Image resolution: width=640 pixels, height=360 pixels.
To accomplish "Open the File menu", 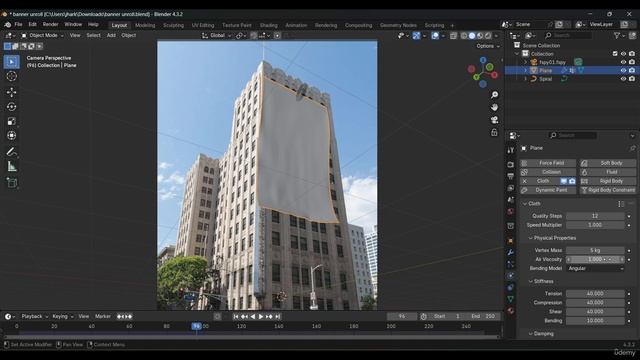I will coord(18,24).
